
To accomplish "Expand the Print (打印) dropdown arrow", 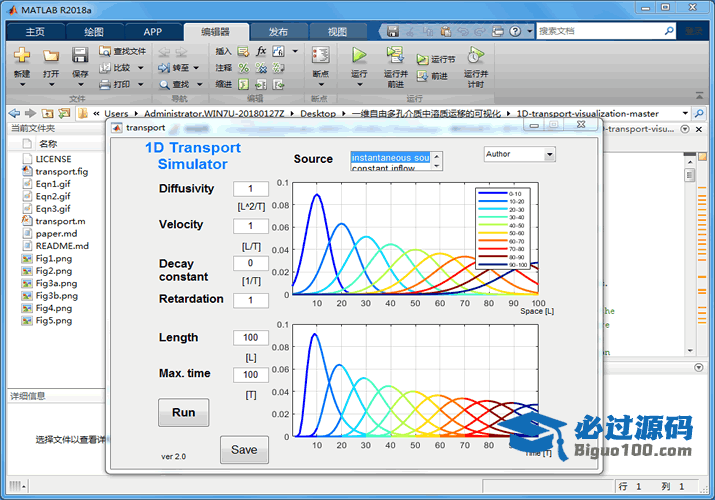I will (140, 85).
